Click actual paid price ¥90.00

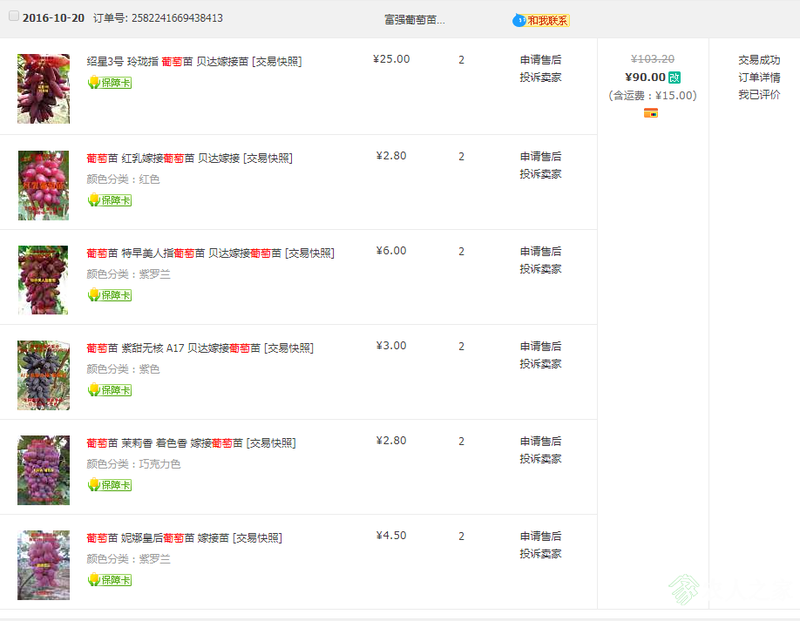pyautogui.click(x=645, y=77)
